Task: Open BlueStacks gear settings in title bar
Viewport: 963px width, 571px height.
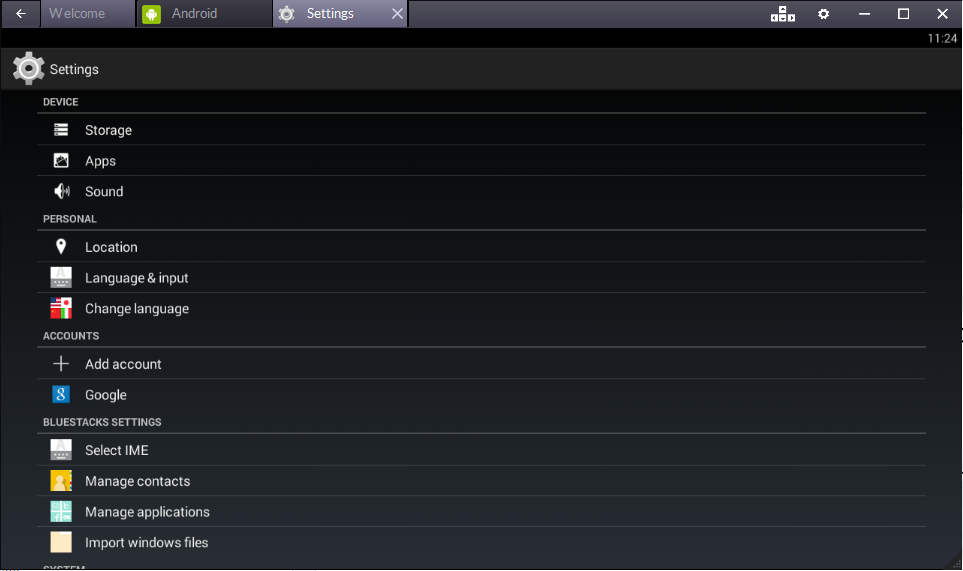Action: pyautogui.click(x=824, y=14)
